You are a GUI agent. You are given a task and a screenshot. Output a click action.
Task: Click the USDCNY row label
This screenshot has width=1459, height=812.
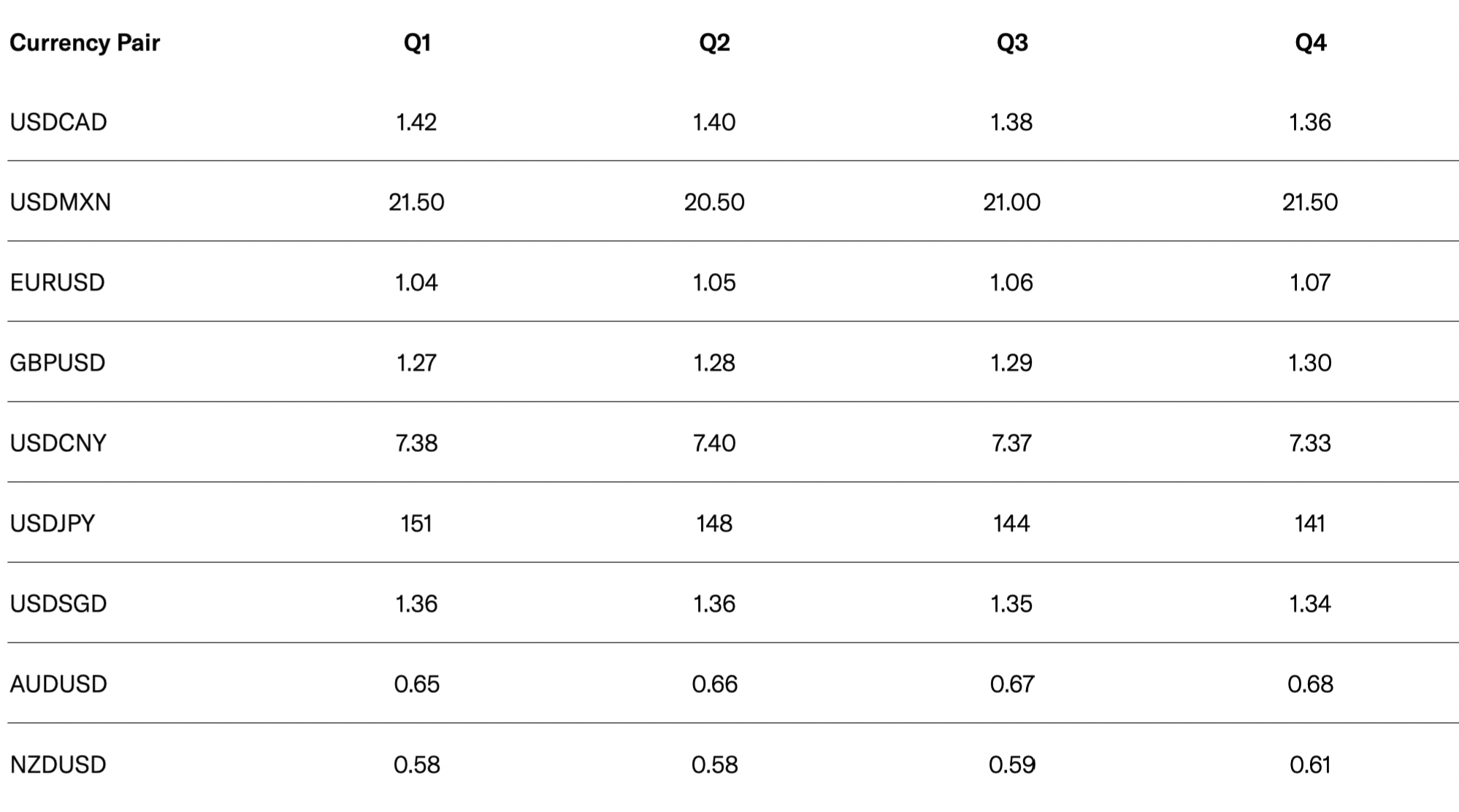(58, 443)
